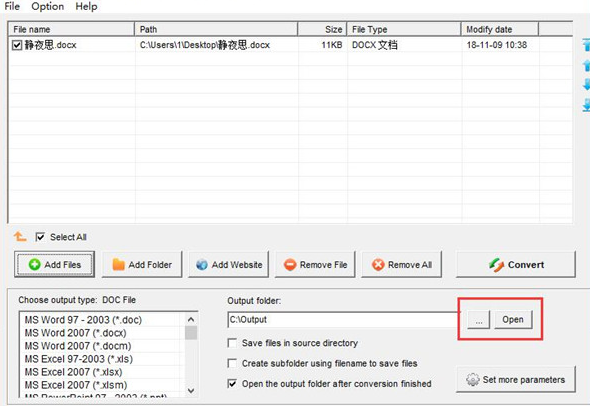Enable Save files in source directory
The image size is (590, 406).
[x=232, y=343]
